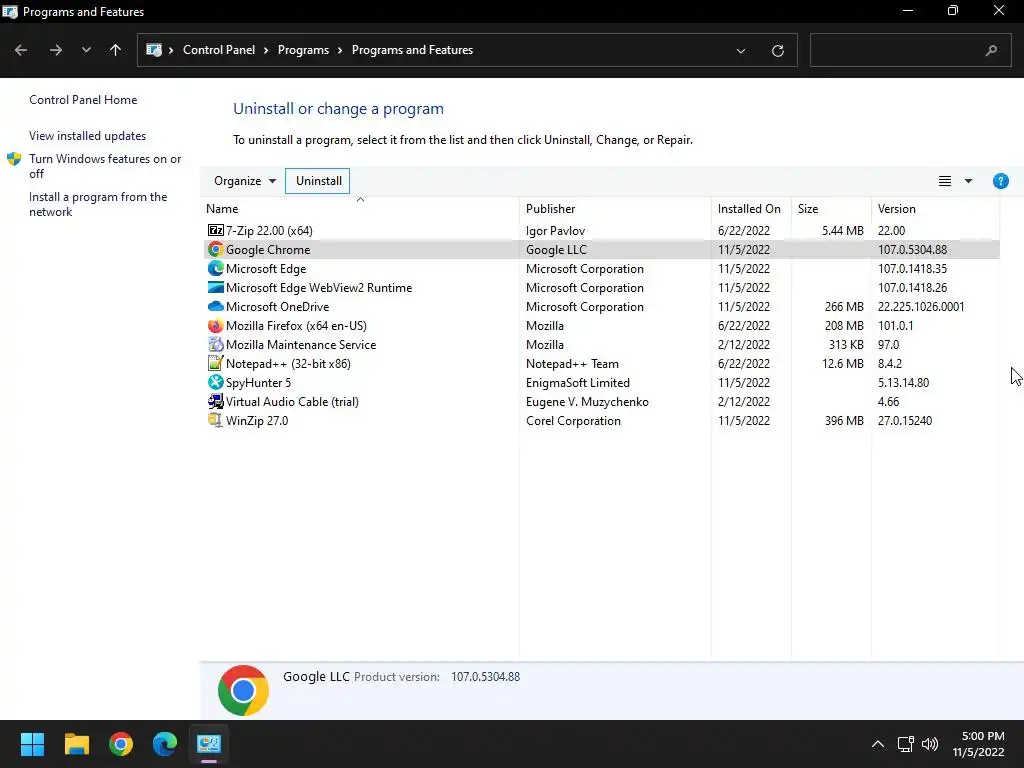Open the volume tray icon
Image resolution: width=1024 pixels, height=768 pixels.
930,744
